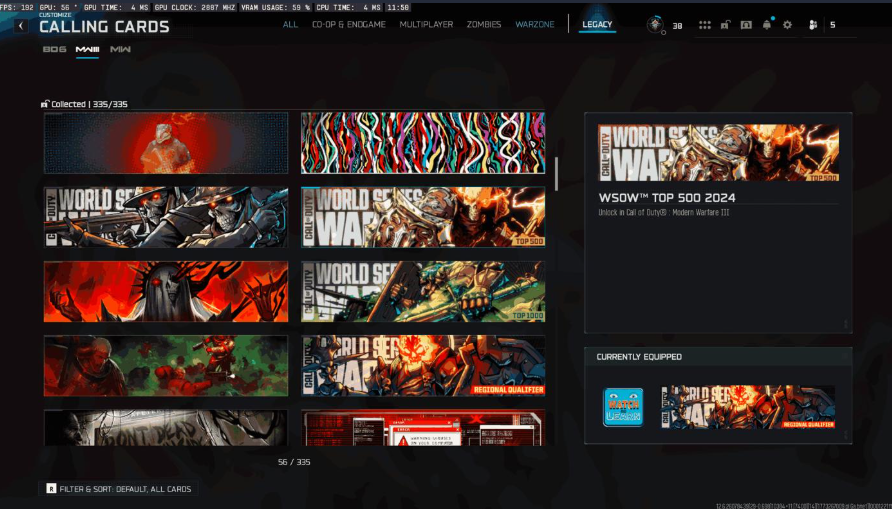Switch to the MW game sub-tab
The image size is (892, 509).
(120, 49)
